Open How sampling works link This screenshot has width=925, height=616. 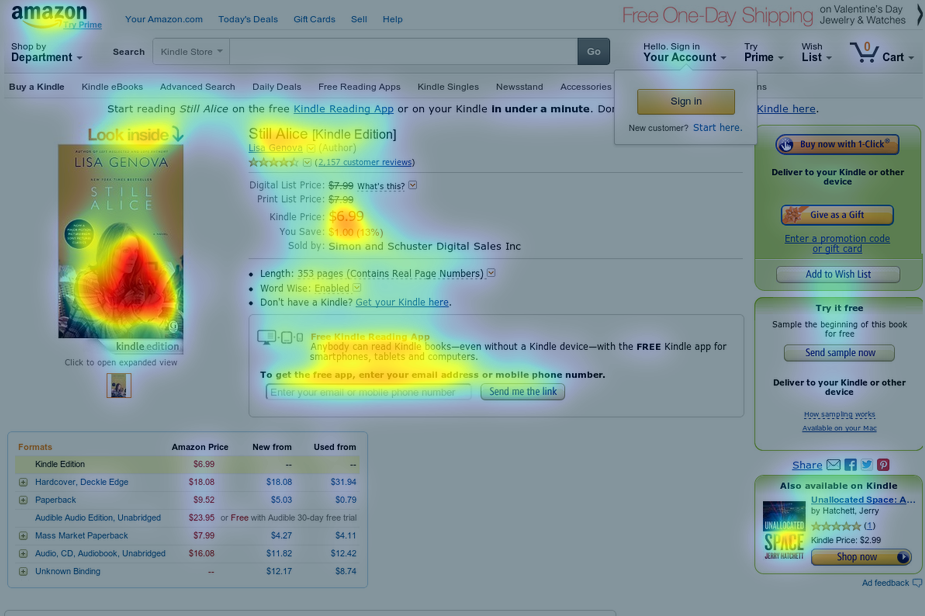point(839,414)
